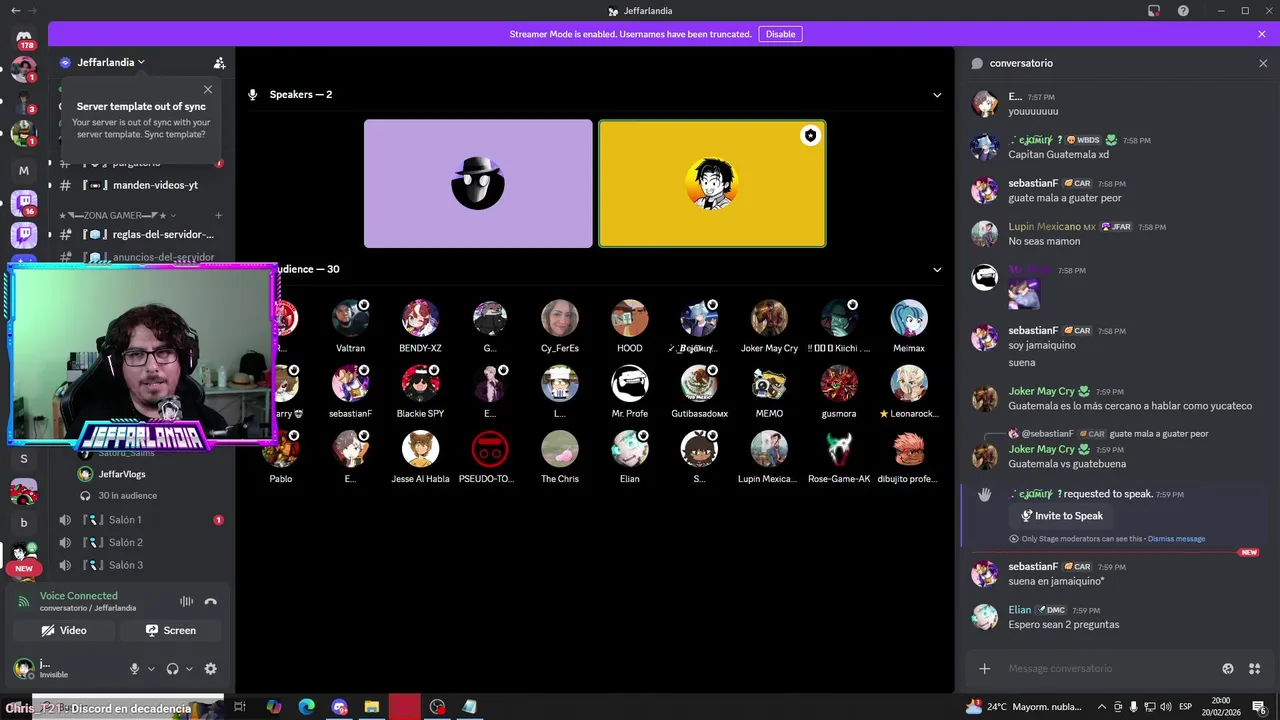Open the weather widget showing 24°C
1280x720 pixels.
click(x=1023, y=707)
